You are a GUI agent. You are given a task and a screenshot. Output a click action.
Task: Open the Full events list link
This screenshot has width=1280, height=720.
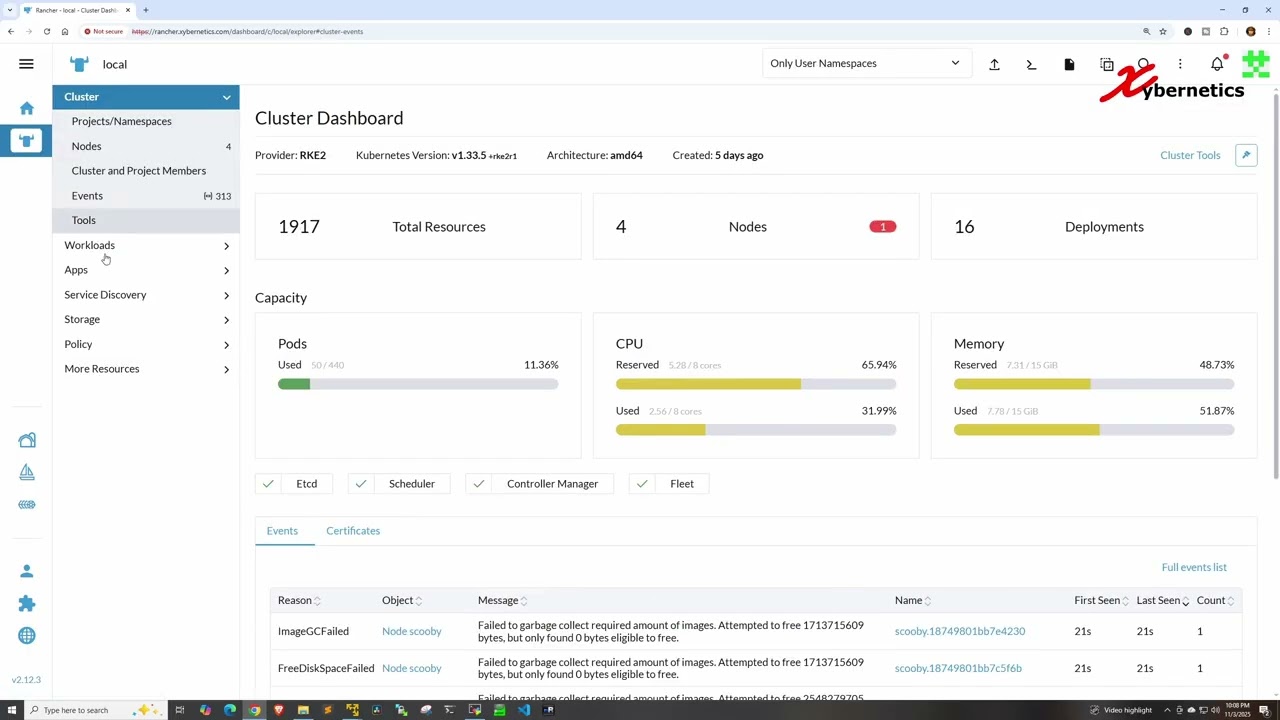(x=1194, y=567)
